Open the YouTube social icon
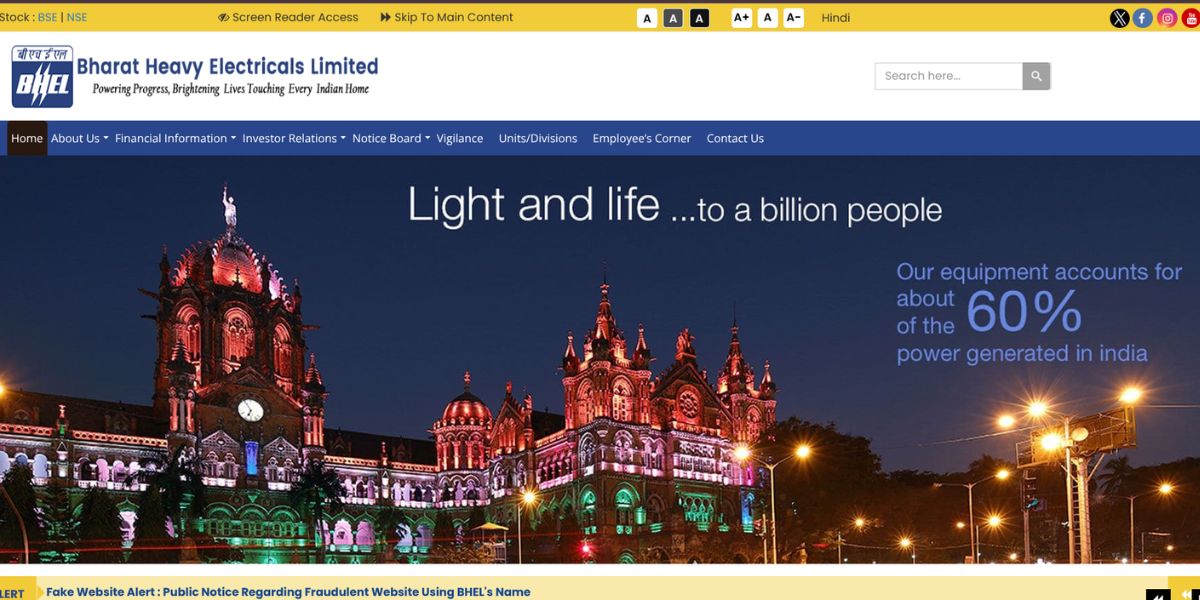This screenshot has width=1200, height=600. pos(1190,18)
